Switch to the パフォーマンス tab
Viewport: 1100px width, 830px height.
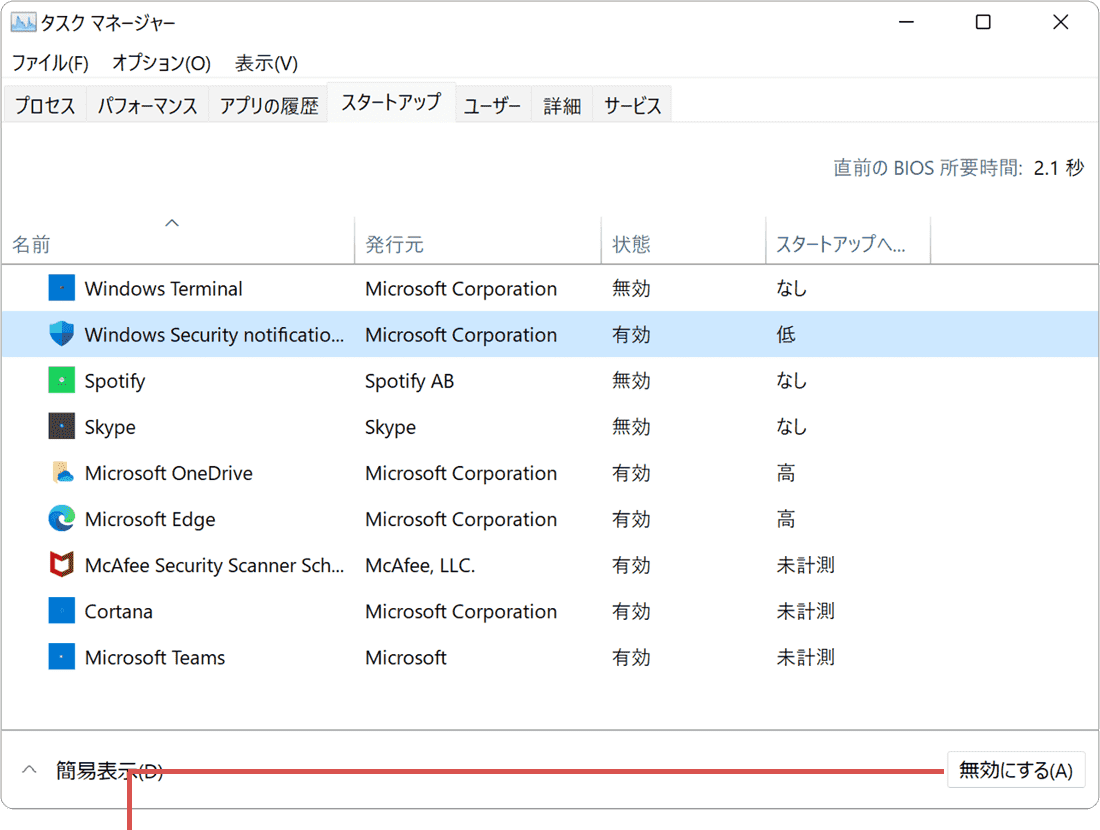coord(147,105)
